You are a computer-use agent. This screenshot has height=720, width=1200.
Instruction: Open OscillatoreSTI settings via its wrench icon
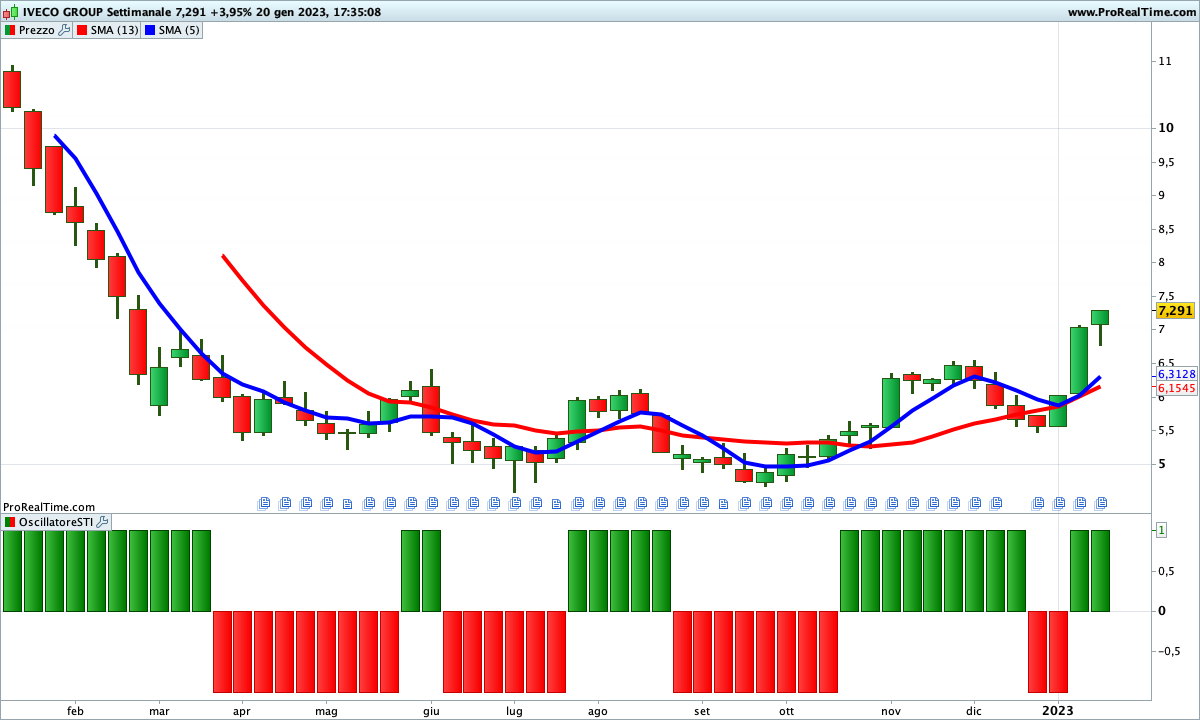[103, 522]
